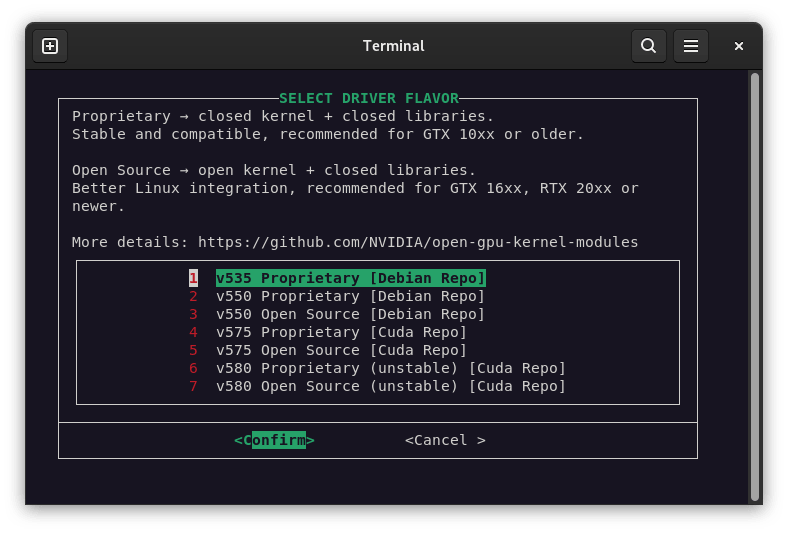788x533 pixels.
Task: Click the search magnifier icon
Action: [x=648, y=46]
